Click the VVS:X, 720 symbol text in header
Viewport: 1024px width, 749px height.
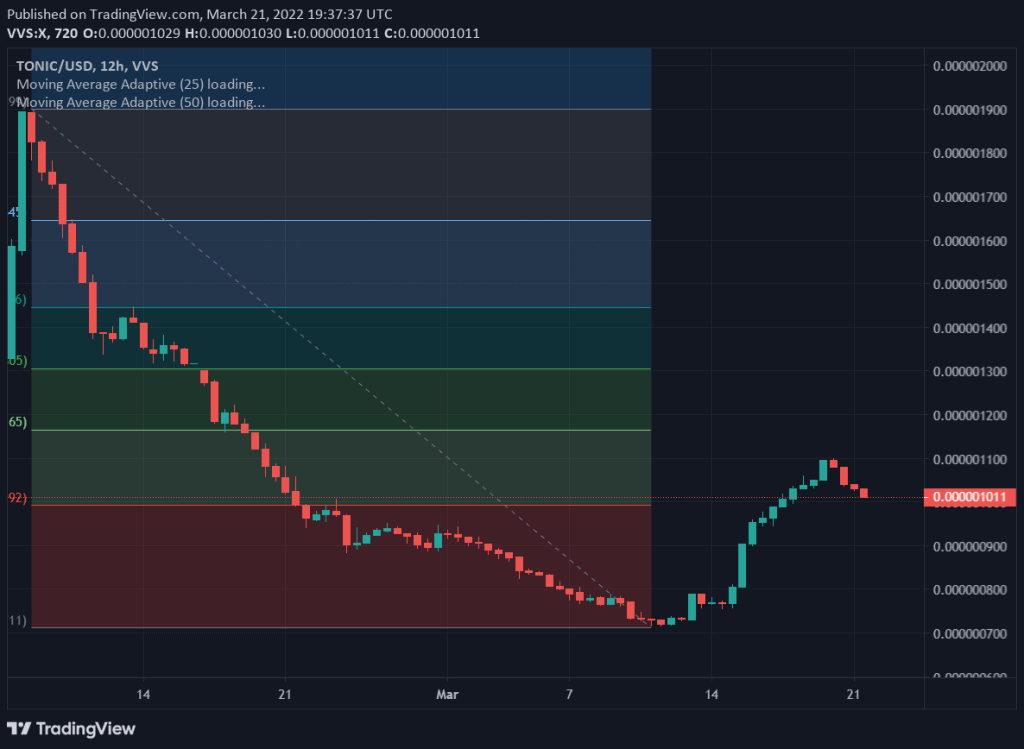point(42,33)
